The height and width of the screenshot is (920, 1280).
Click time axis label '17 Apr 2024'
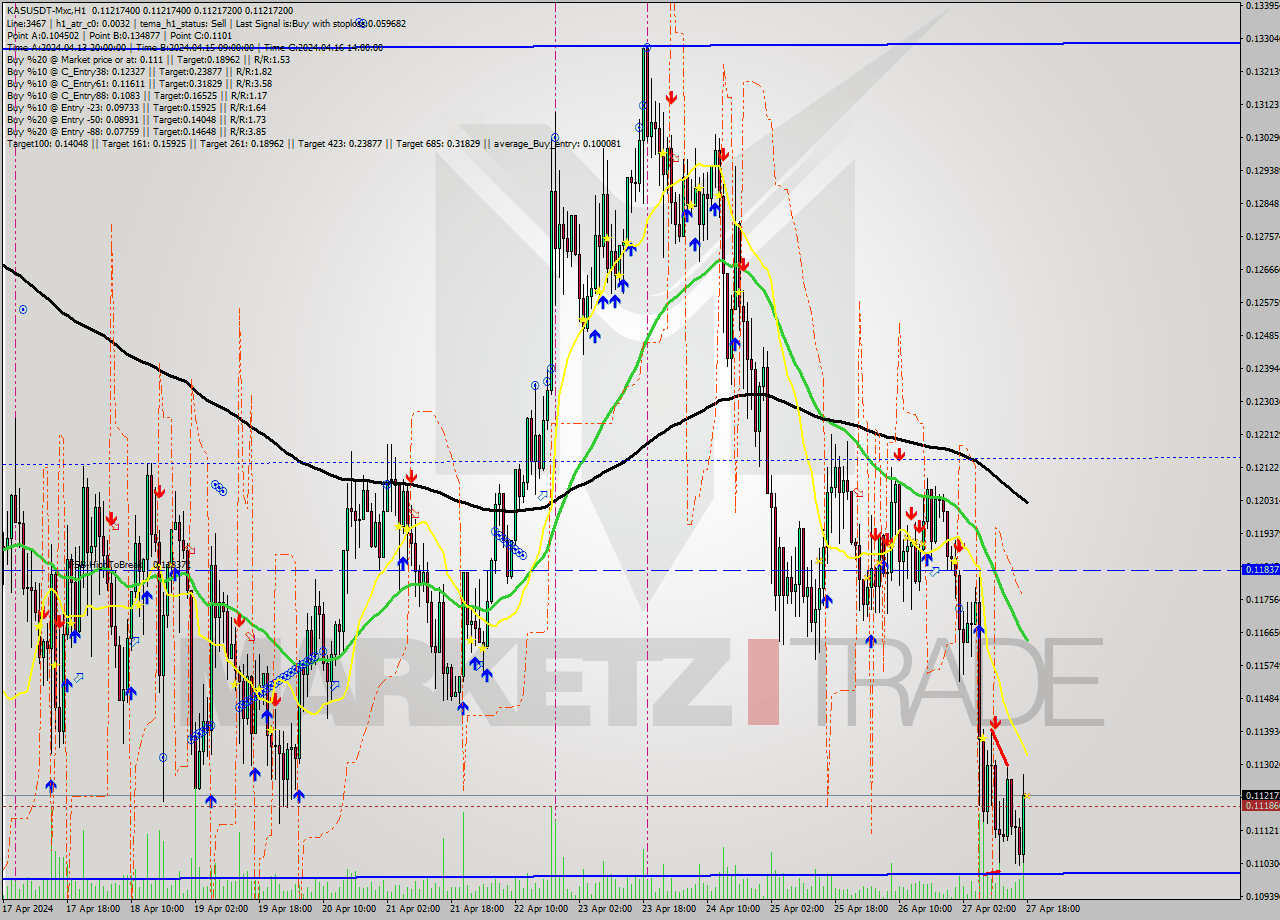point(27,909)
